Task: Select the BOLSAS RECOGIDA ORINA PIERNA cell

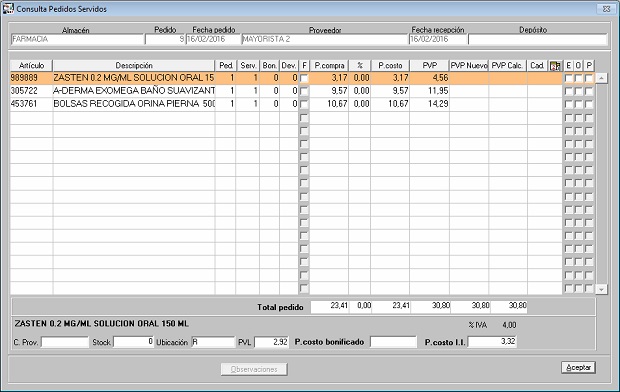Action: tap(134, 104)
